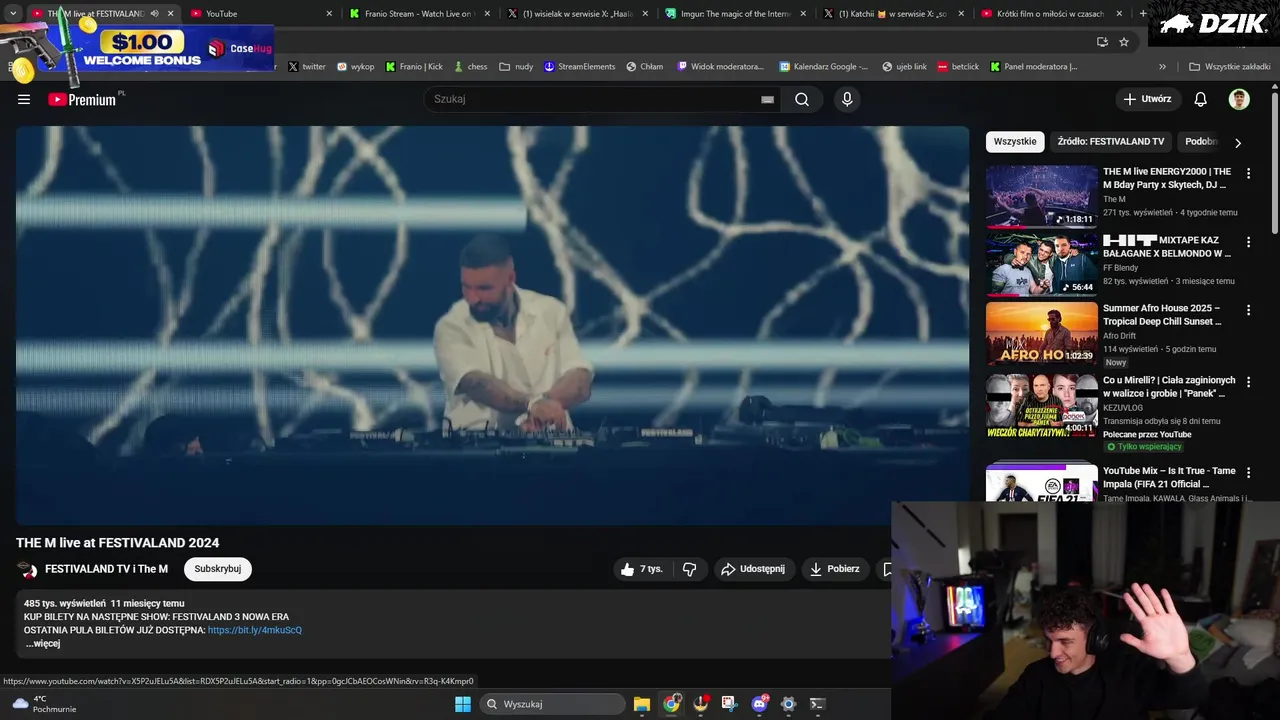Open the Utwórz create menu

click(x=1147, y=99)
